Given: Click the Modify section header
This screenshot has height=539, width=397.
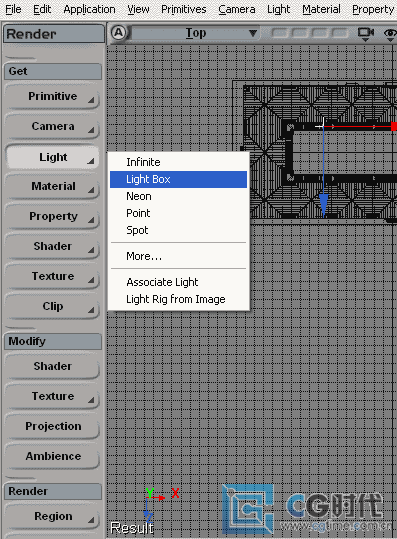Looking at the screenshot, I should click(53, 341).
